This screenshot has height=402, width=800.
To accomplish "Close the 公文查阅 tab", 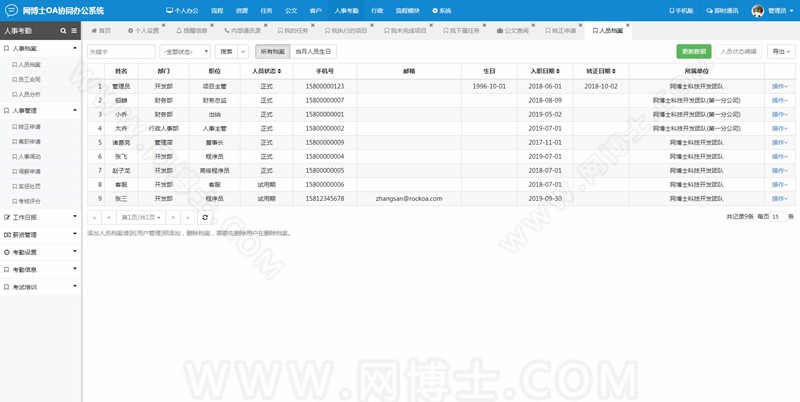I will pyautogui.click(x=534, y=25).
